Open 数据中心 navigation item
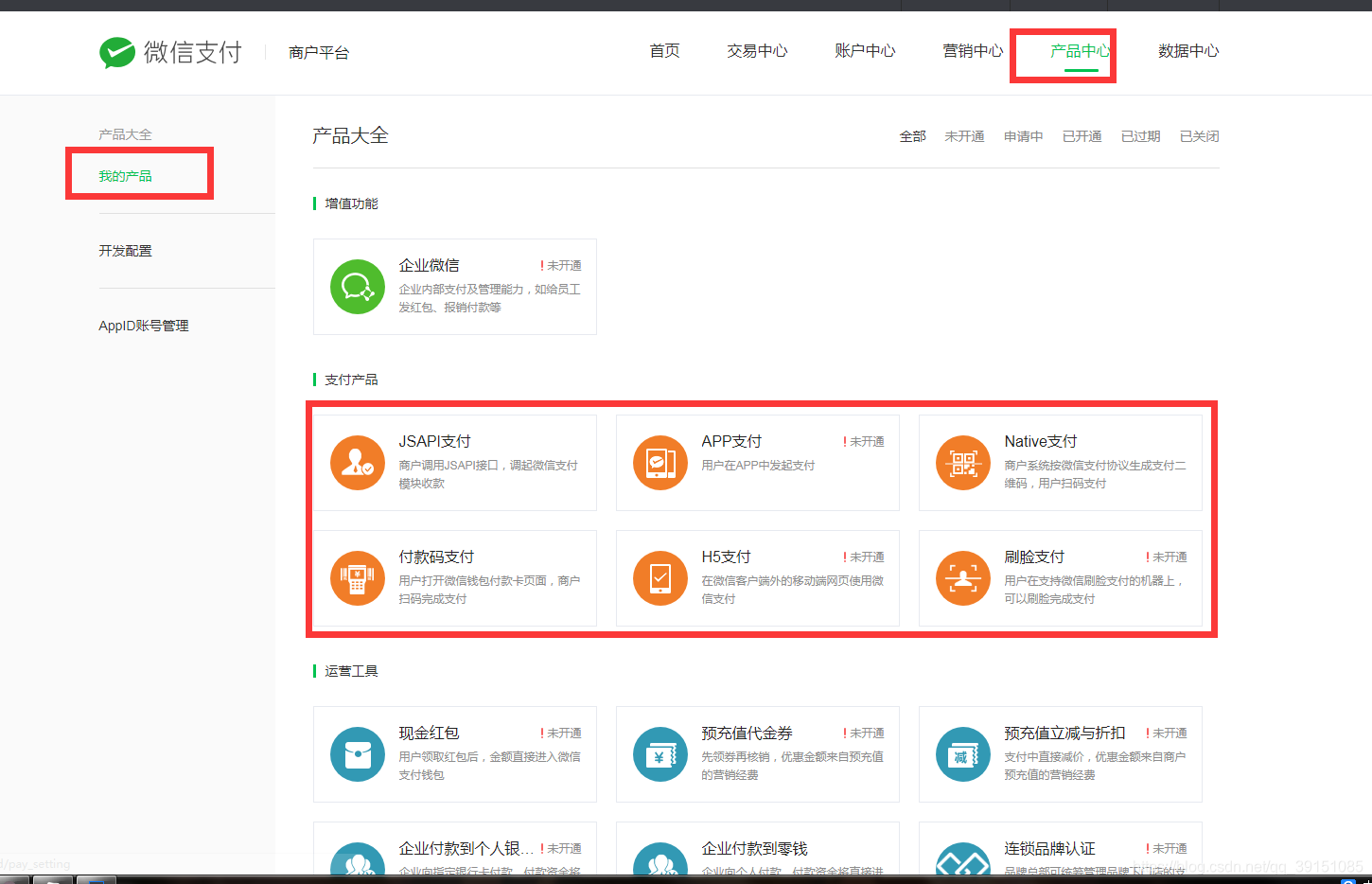Viewport: 1372px width, 884px height. [1188, 51]
